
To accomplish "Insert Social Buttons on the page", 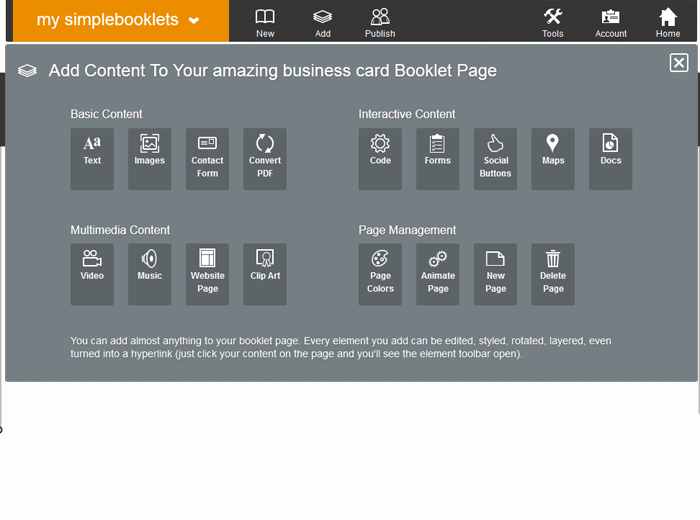I will (495, 158).
